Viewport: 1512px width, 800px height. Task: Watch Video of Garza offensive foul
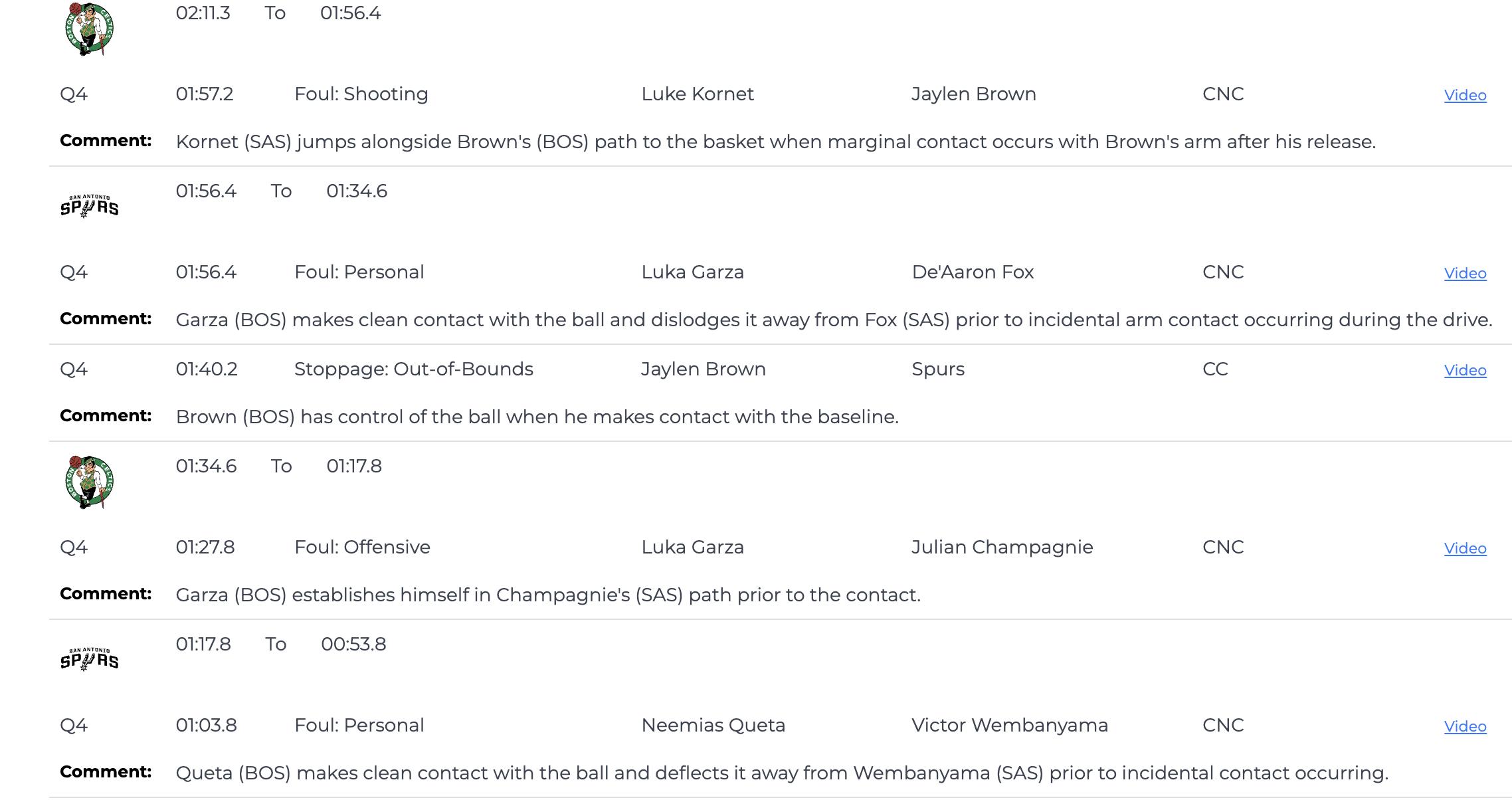coord(1465,548)
